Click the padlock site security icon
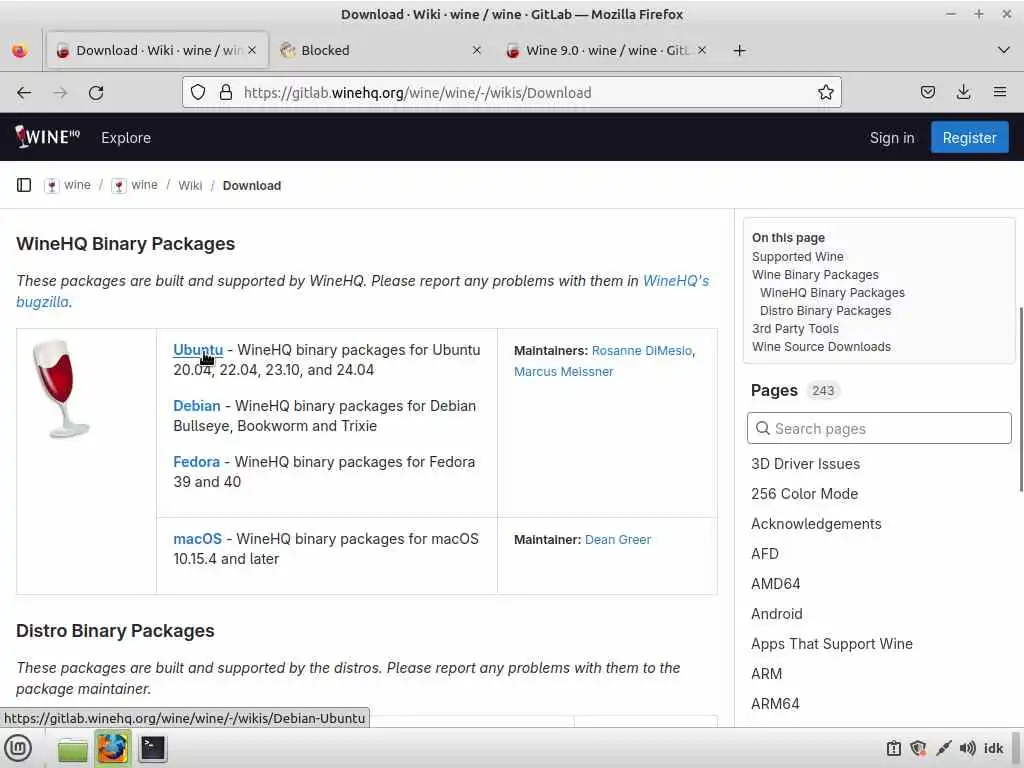Screen dimensions: 1024x768 [226, 93]
